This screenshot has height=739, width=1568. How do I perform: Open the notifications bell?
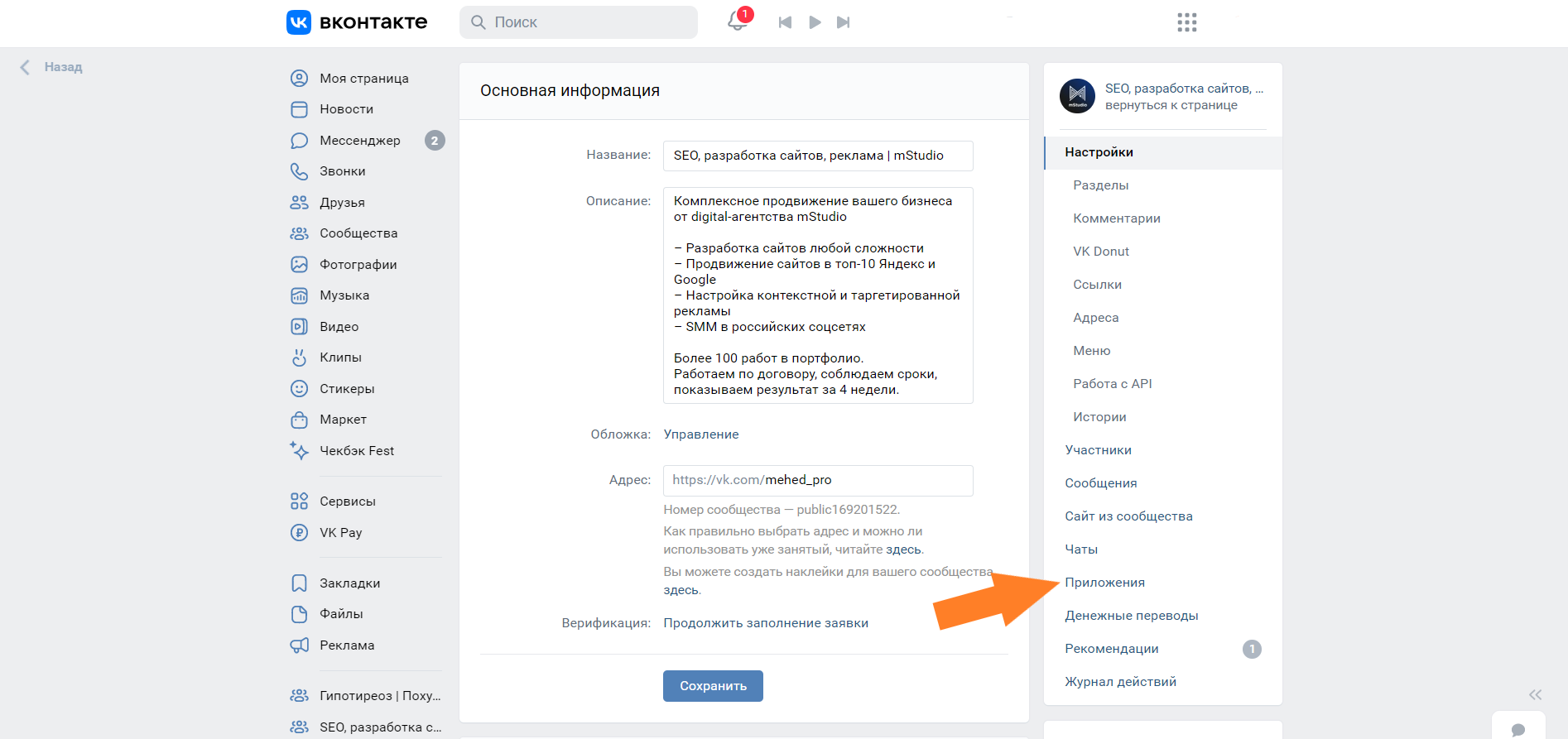[737, 22]
